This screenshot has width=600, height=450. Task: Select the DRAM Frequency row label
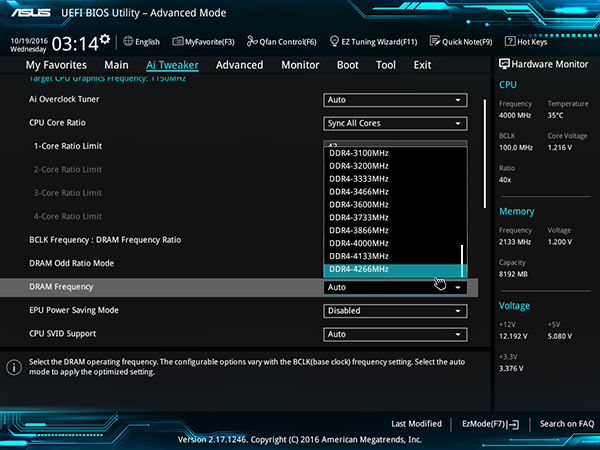[x=61, y=287]
